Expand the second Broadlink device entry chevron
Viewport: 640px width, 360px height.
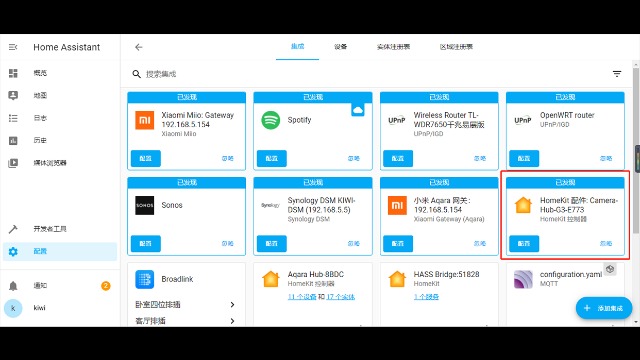[232, 321]
